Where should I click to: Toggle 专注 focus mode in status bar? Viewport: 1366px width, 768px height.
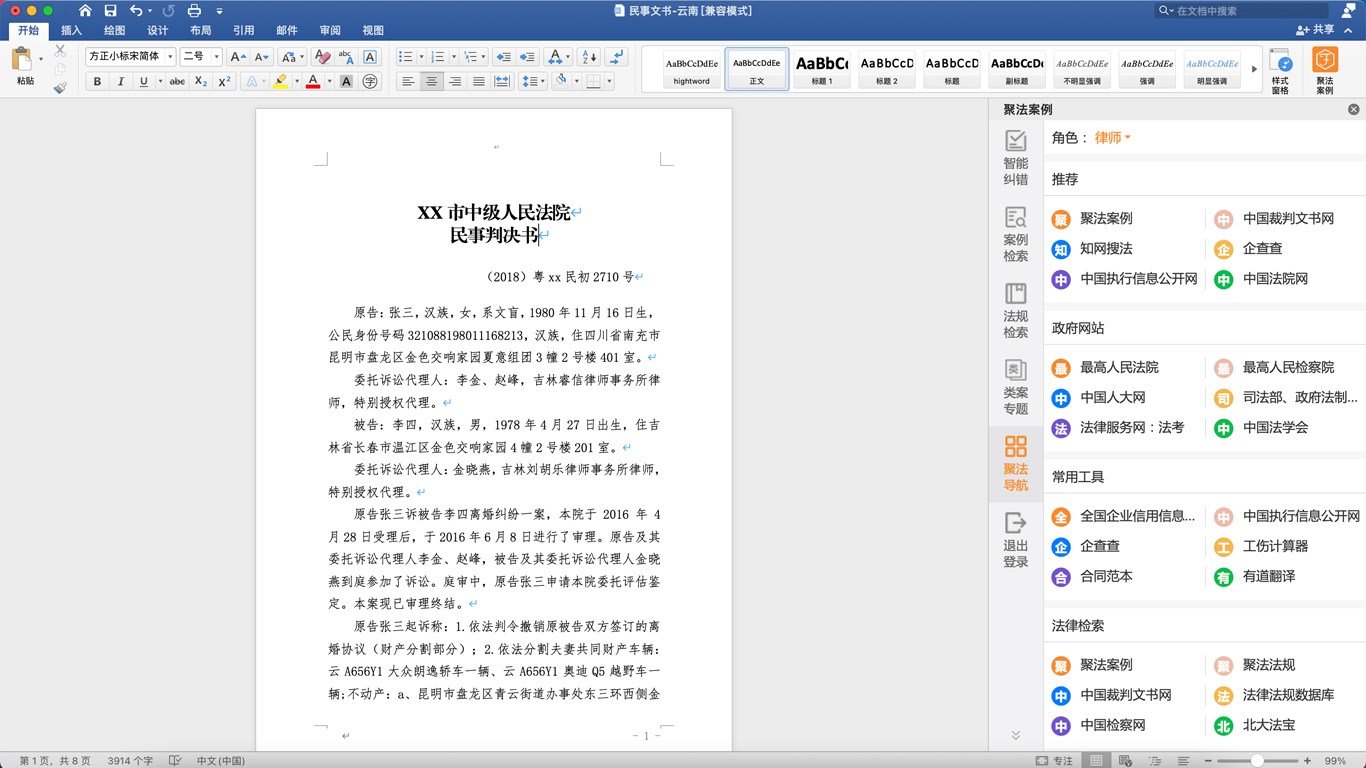[x=1055, y=761]
